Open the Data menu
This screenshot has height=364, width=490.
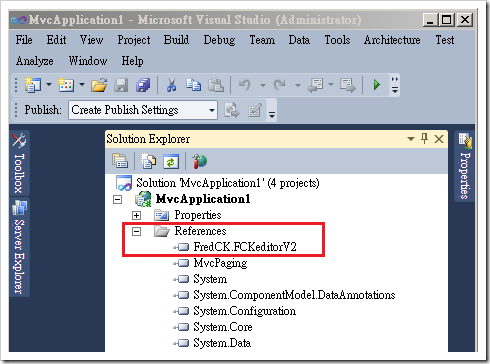299,40
